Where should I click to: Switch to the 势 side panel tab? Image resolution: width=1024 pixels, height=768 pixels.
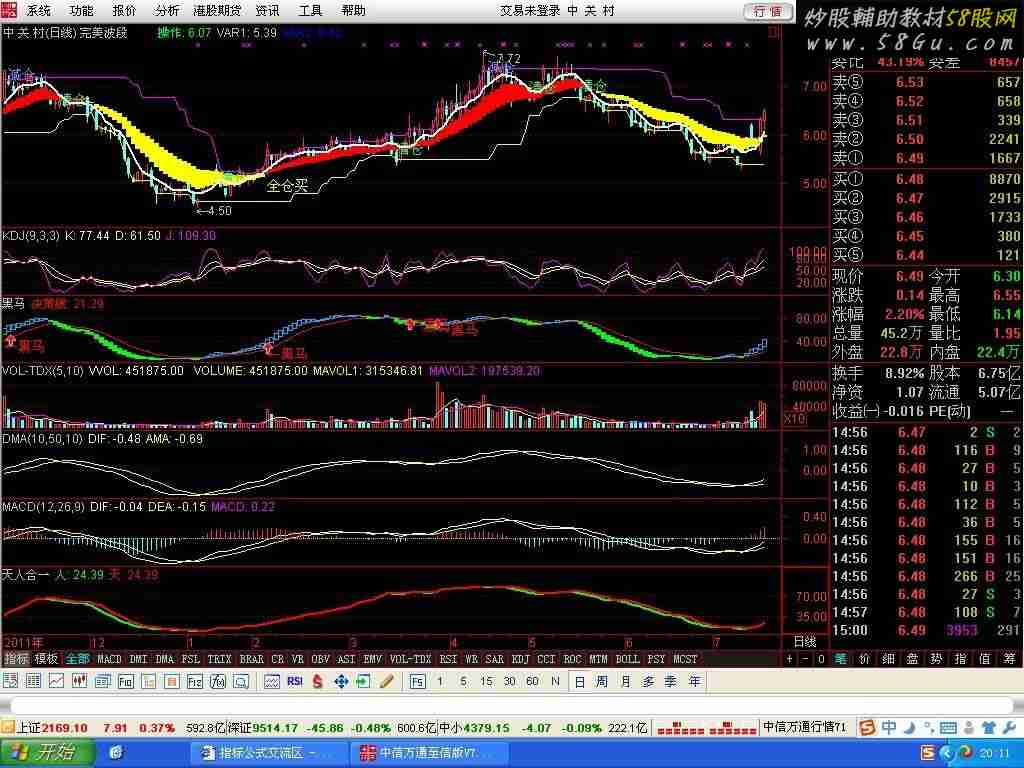point(936,659)
